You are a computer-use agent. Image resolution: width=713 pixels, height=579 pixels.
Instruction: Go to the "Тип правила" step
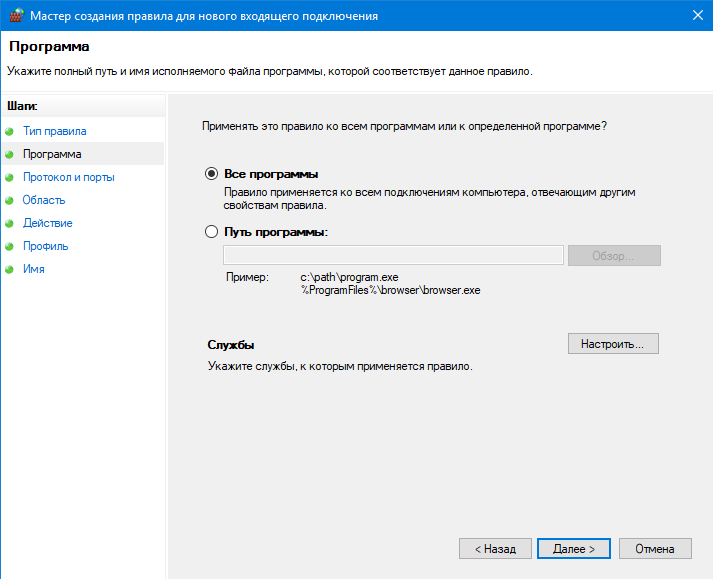point(54,131)
